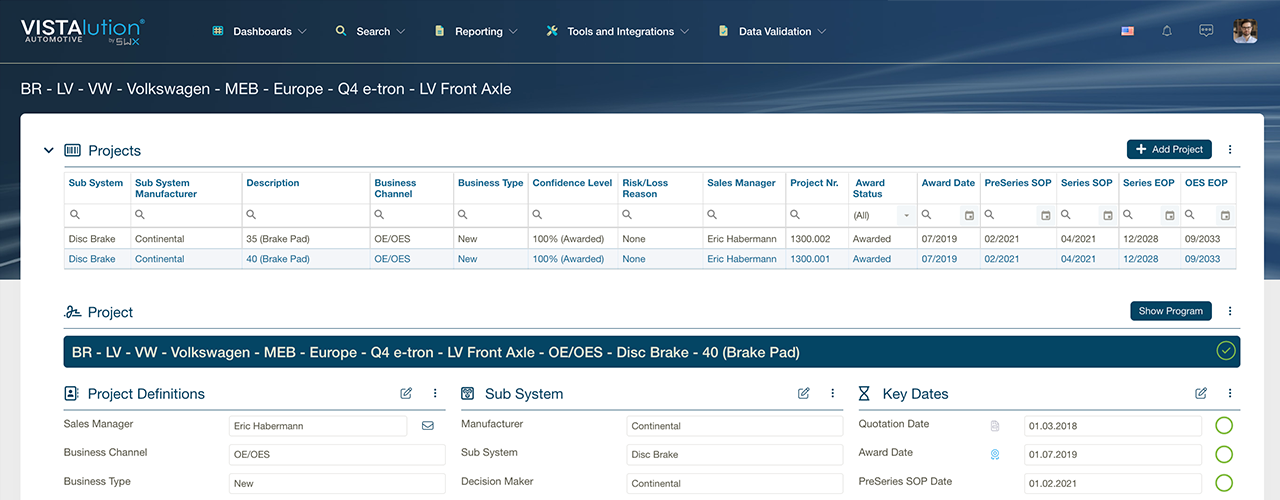Toggle the PreSeries SOP Date status circle
This screenshot has width=1280, height=500.
(x=1224, y=484)
